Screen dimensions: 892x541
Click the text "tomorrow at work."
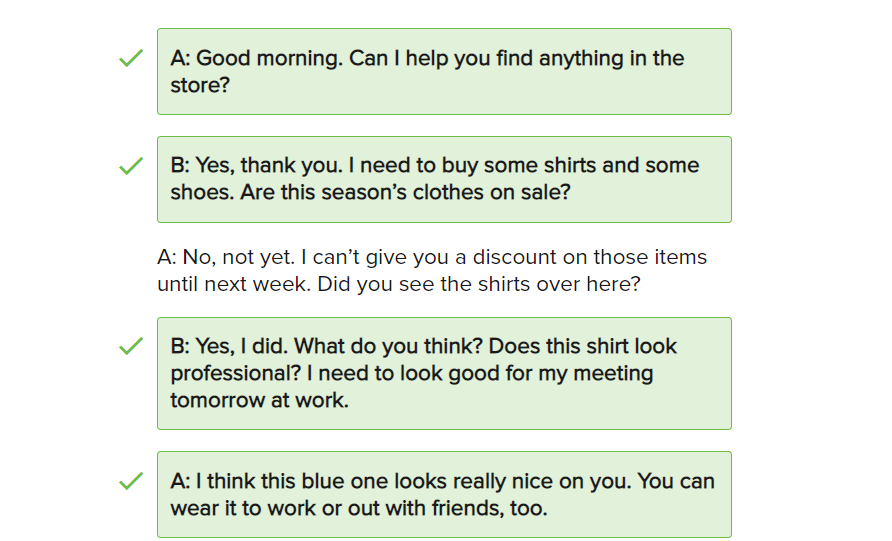click(259, 400)
